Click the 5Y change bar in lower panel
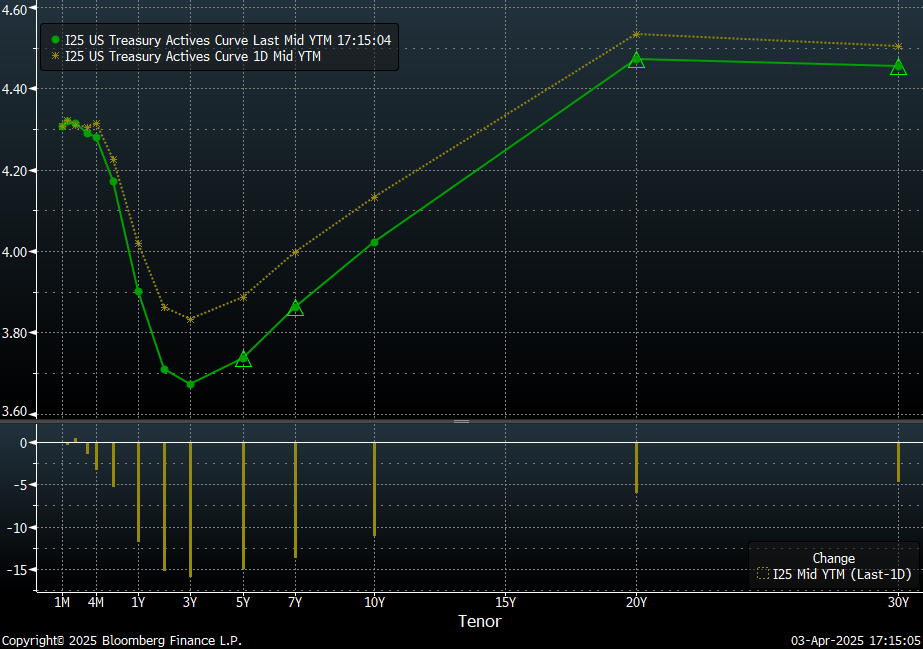The width and height of the screenshot is (923, 649). (x=243, y=505)
